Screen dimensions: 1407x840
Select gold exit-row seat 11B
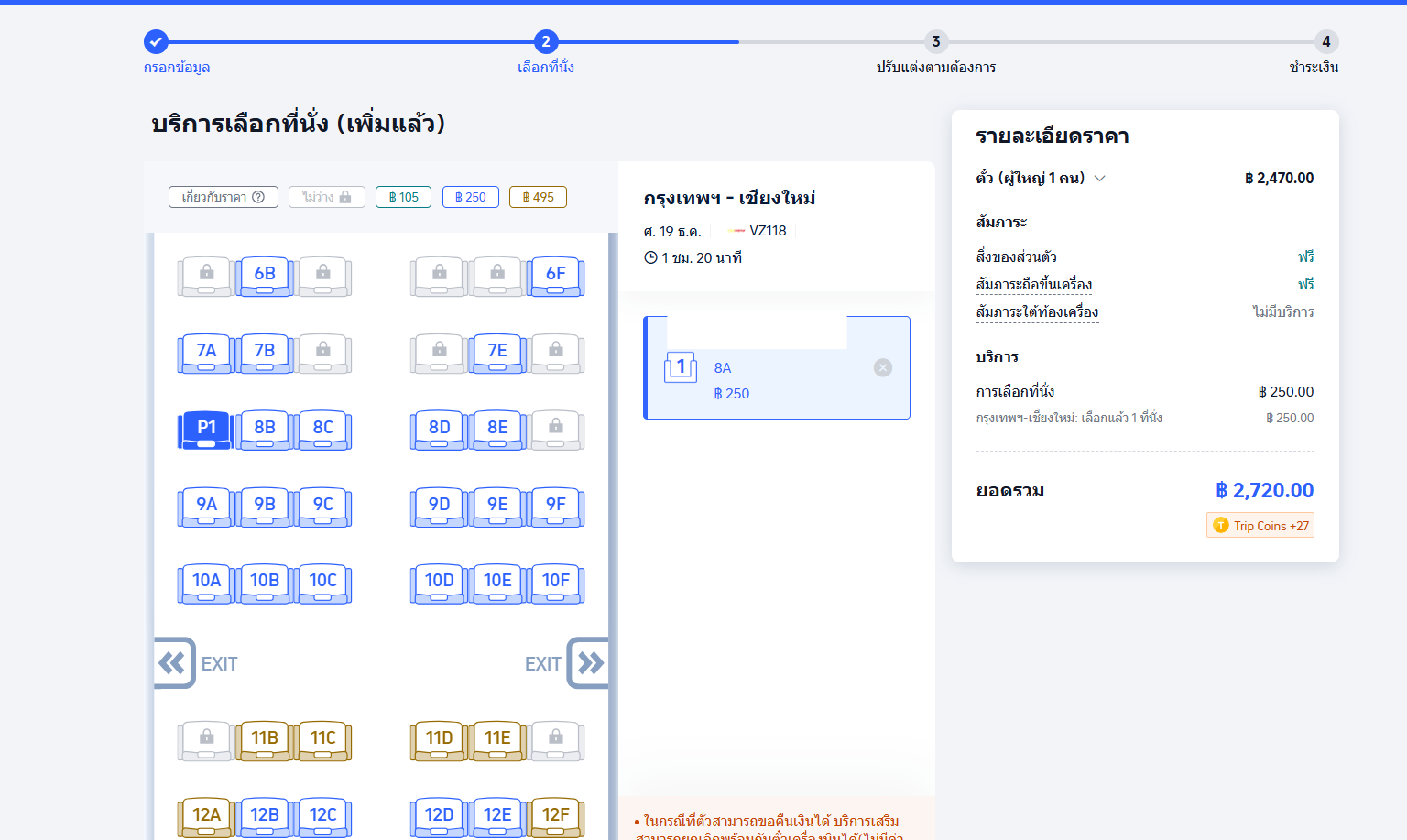click(265, 739)
